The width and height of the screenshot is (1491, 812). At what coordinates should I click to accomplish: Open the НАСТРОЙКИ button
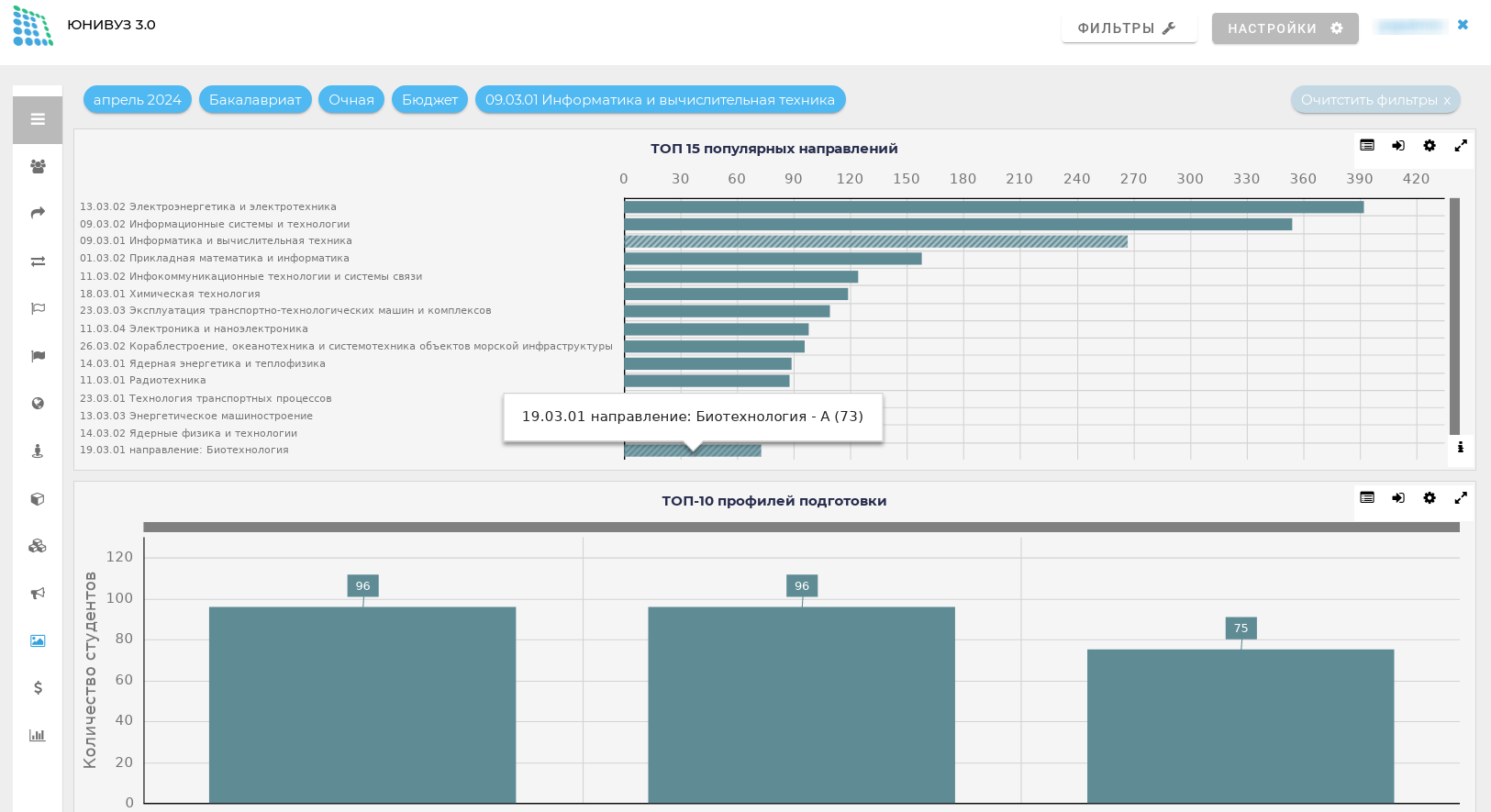pos(1285,28)
